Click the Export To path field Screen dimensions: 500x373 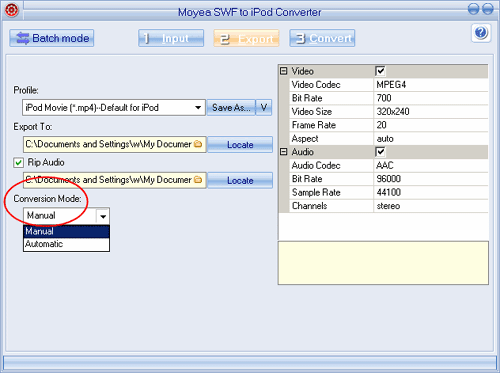coord(114,144)
